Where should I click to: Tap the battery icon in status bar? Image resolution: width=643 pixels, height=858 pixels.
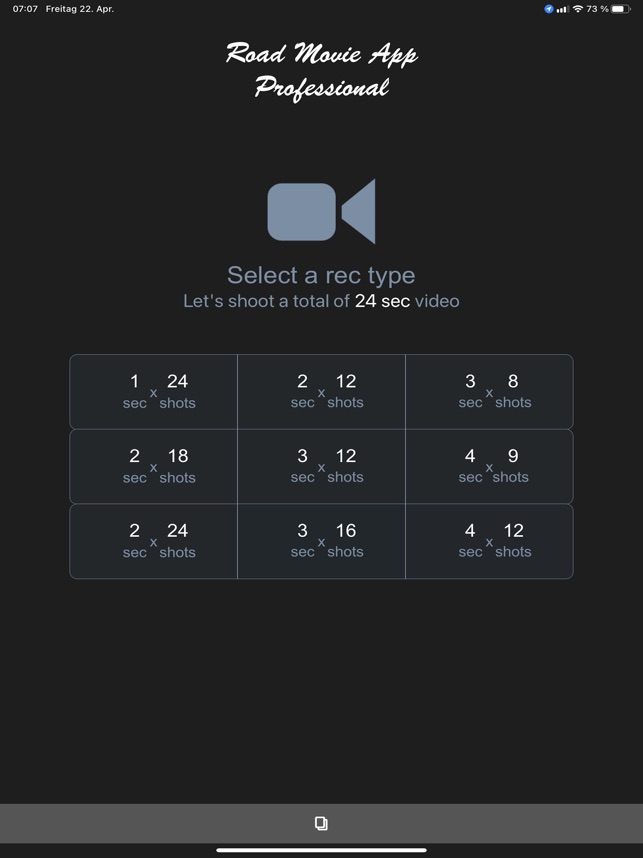click(621, 9)
